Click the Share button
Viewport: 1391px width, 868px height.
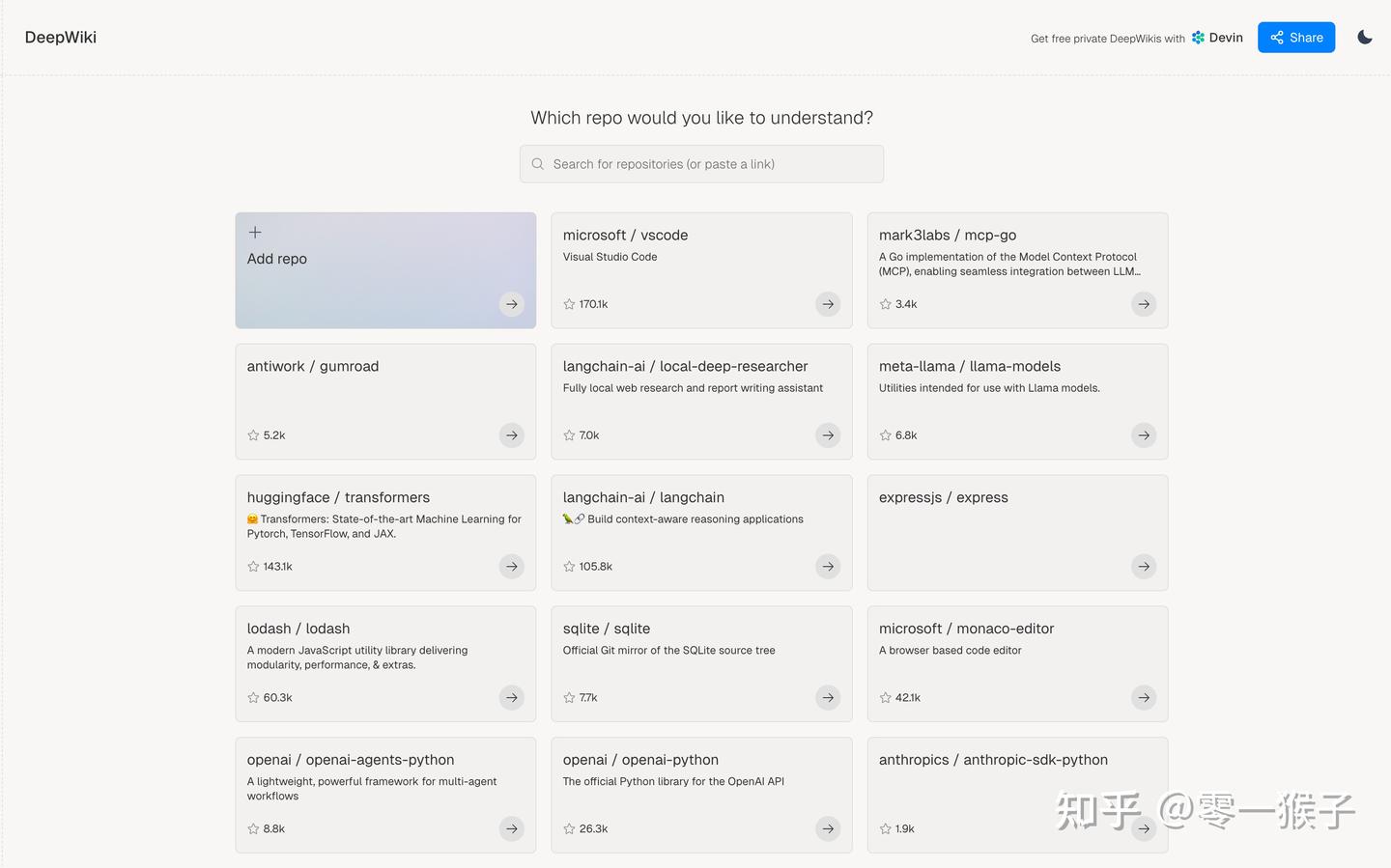1295,38
